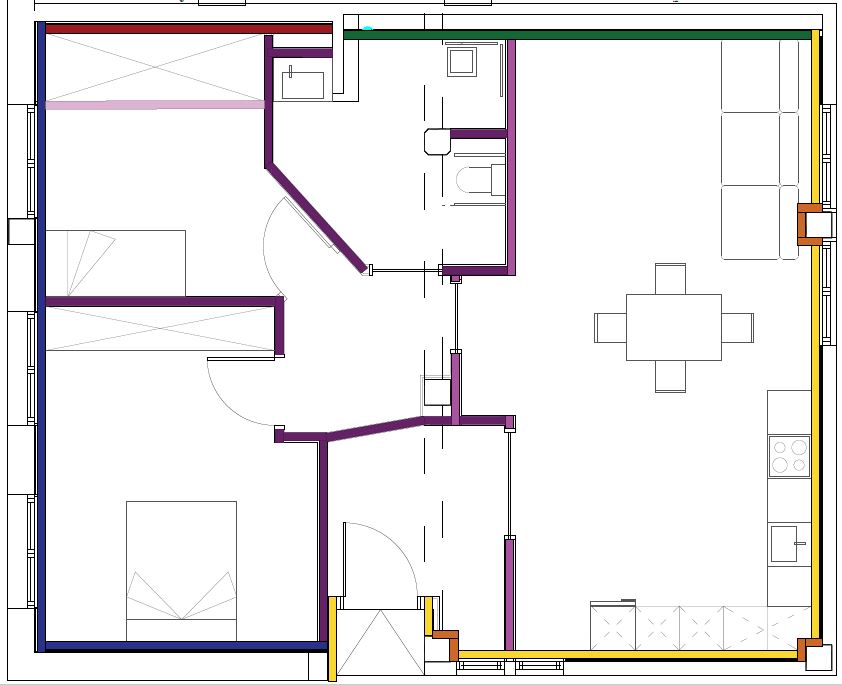Click the four-burner cooktop symbol
Viewport: 842px width, 685px height.
tap(788, 456)
